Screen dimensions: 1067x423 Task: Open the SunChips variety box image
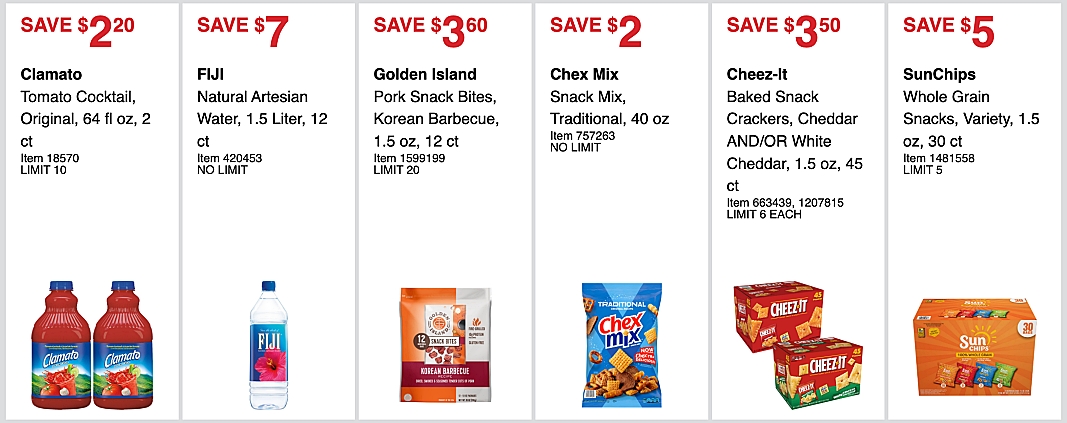point(974,355)
